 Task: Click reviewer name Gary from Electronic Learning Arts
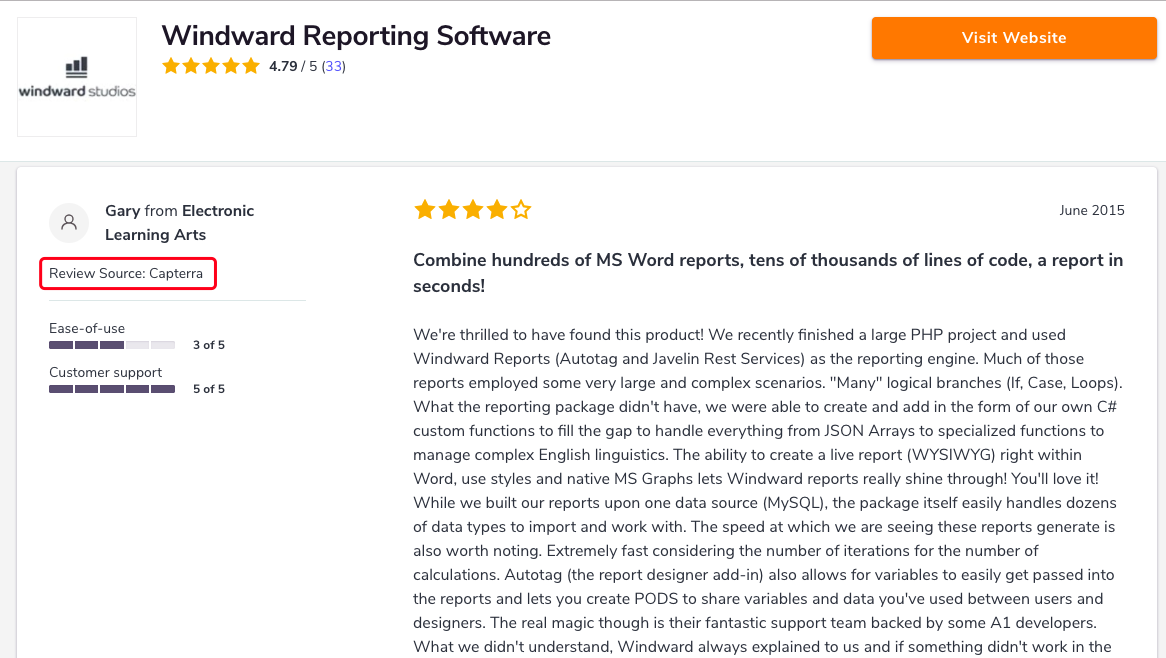pos(179,222)
